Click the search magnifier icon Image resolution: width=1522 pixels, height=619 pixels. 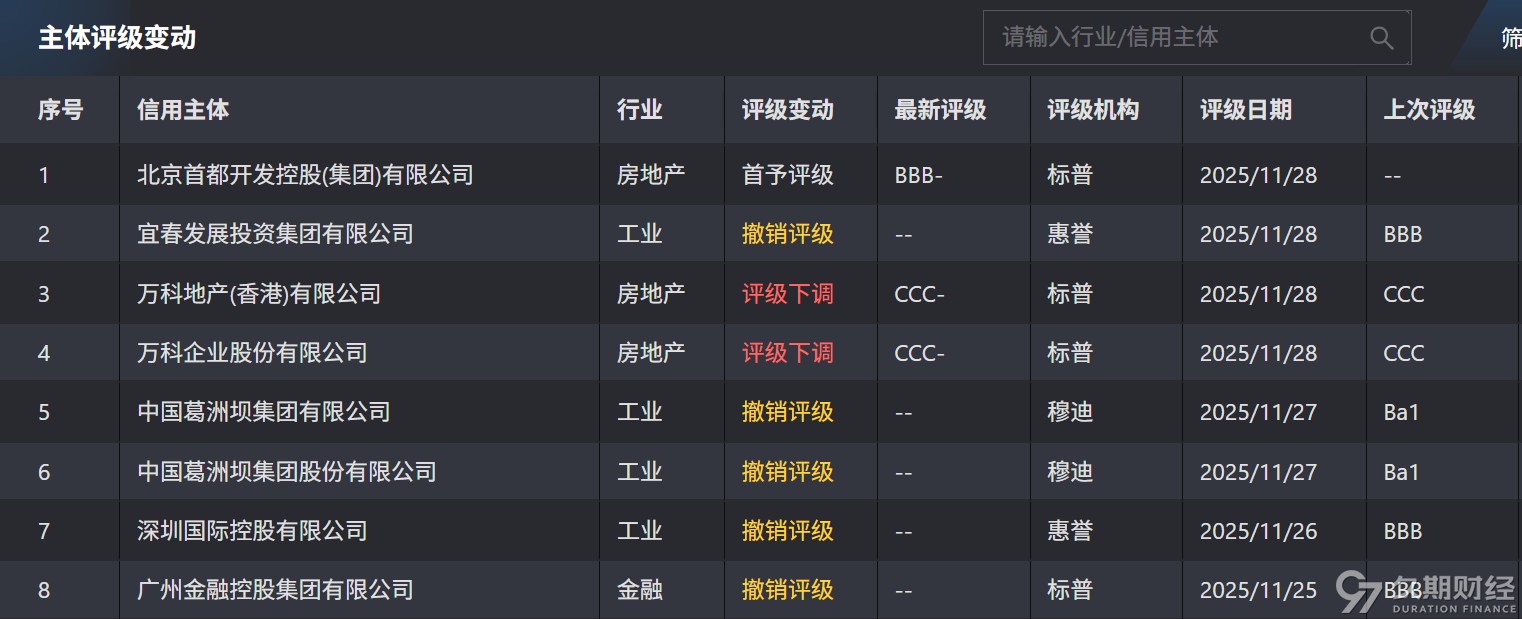pyautogui.click(x=1381, y=38)
